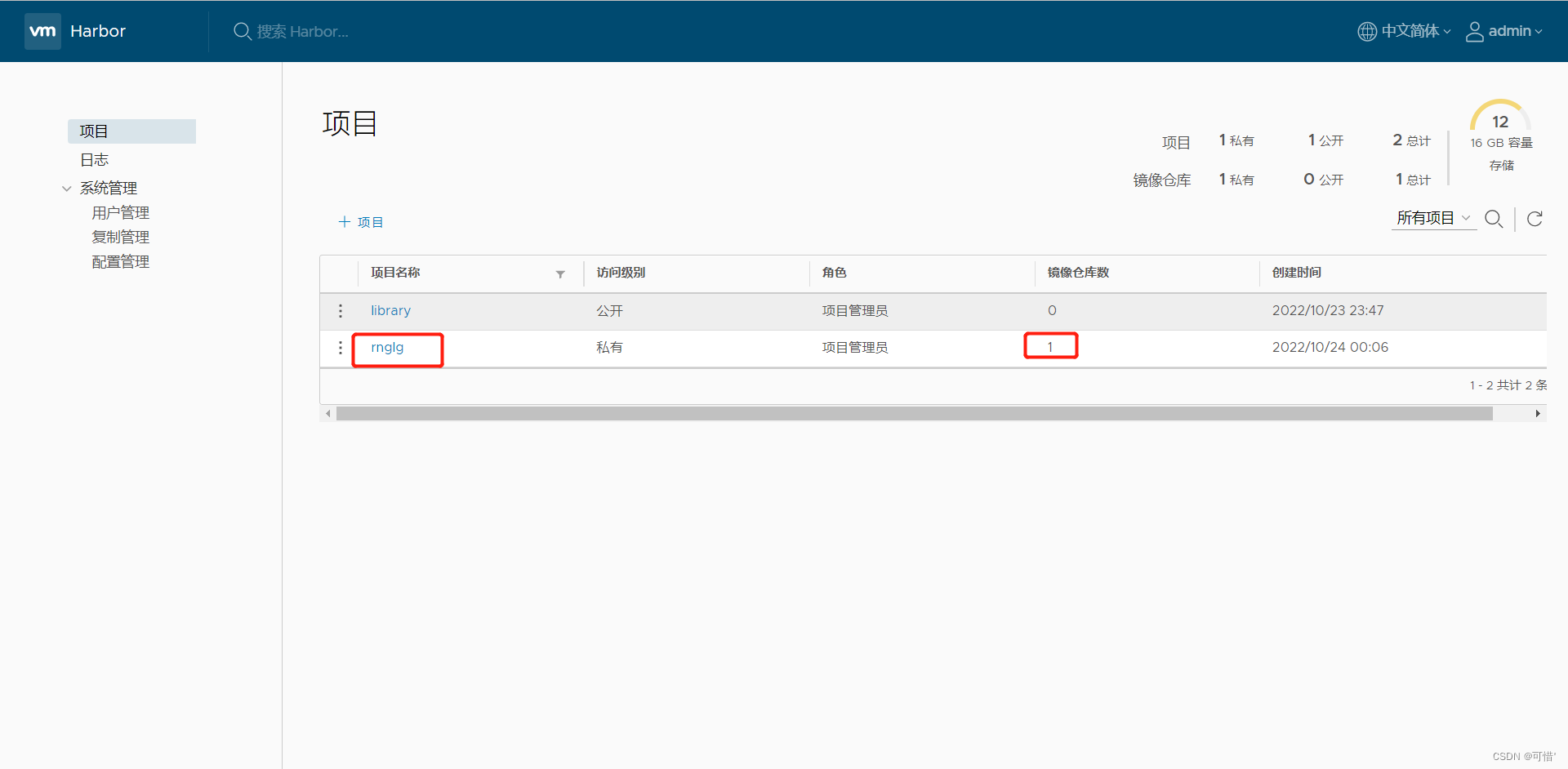Go to 用户管理 page
Image resolution: width=1568 pixels, height=769 pixels.
point(120,213)
